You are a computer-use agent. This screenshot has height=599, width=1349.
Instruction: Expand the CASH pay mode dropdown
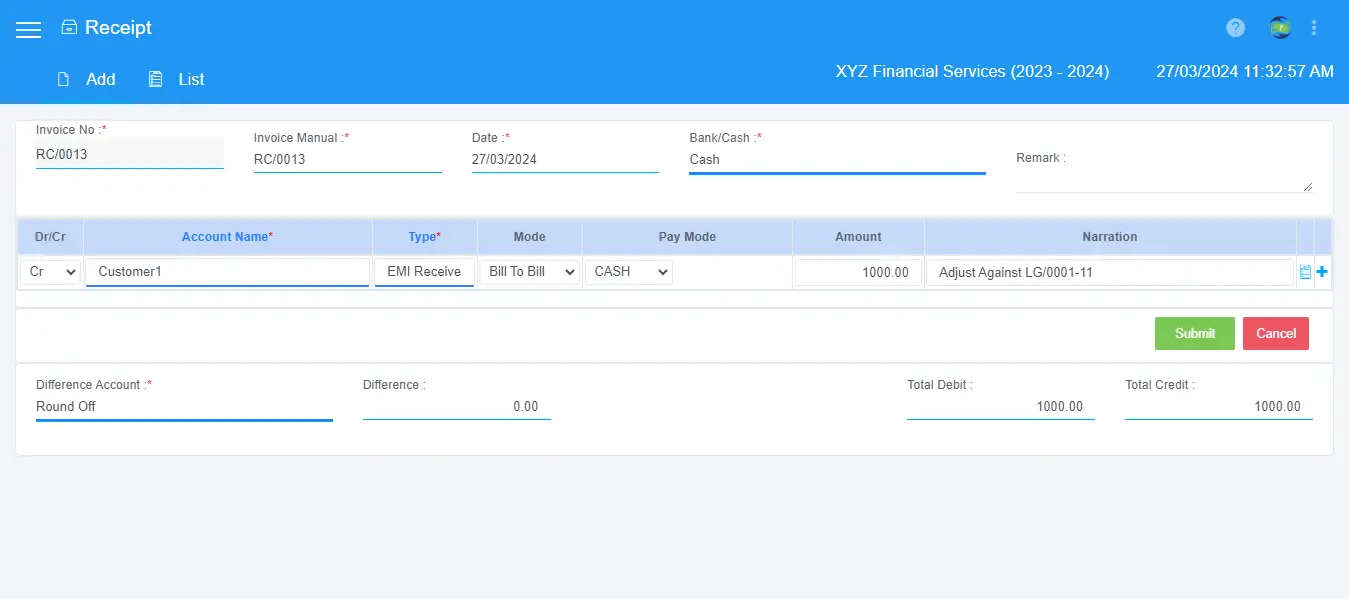tap(628, 272)
